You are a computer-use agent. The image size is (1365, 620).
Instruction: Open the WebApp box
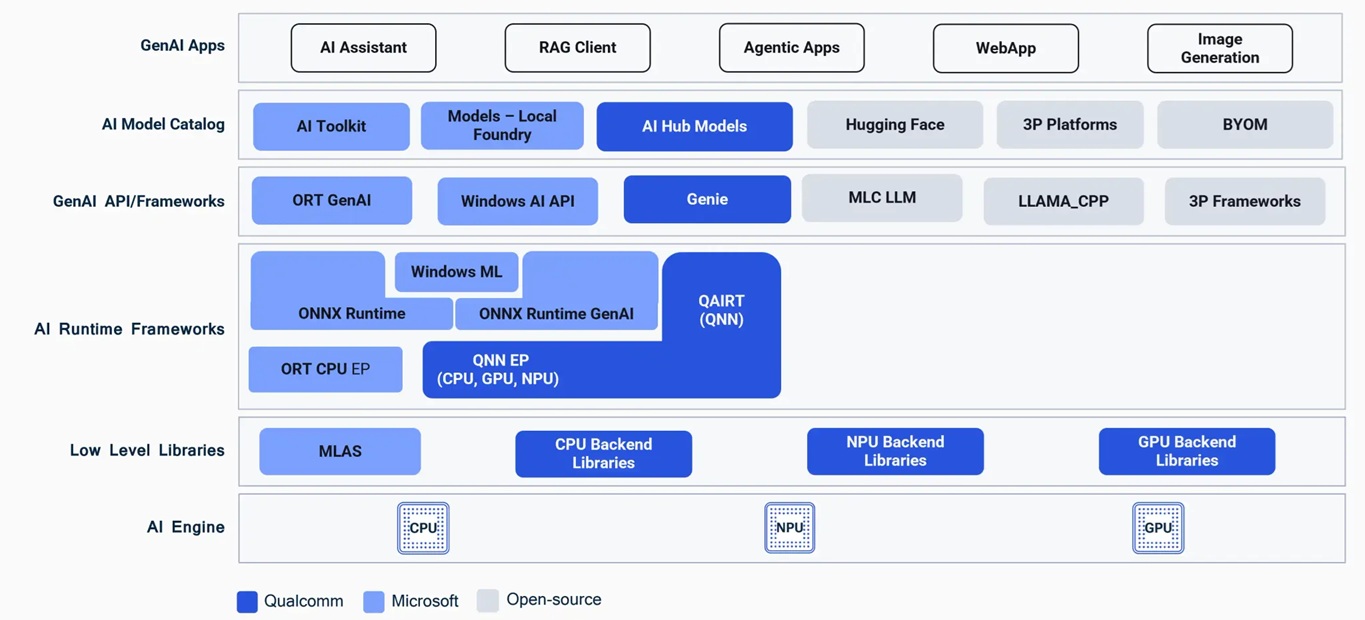coord(1005,48)
